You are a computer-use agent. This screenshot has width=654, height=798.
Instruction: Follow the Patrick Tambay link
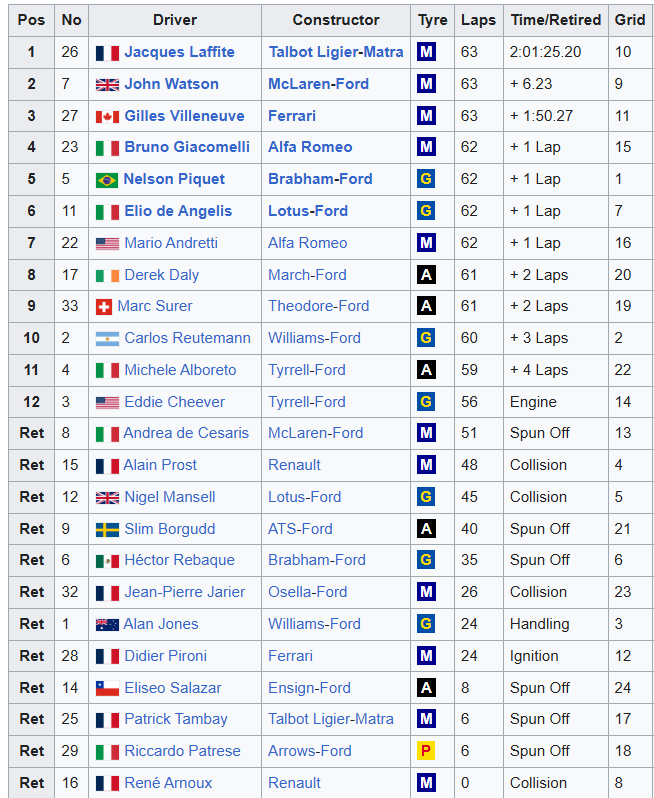(x=176, y=719)
